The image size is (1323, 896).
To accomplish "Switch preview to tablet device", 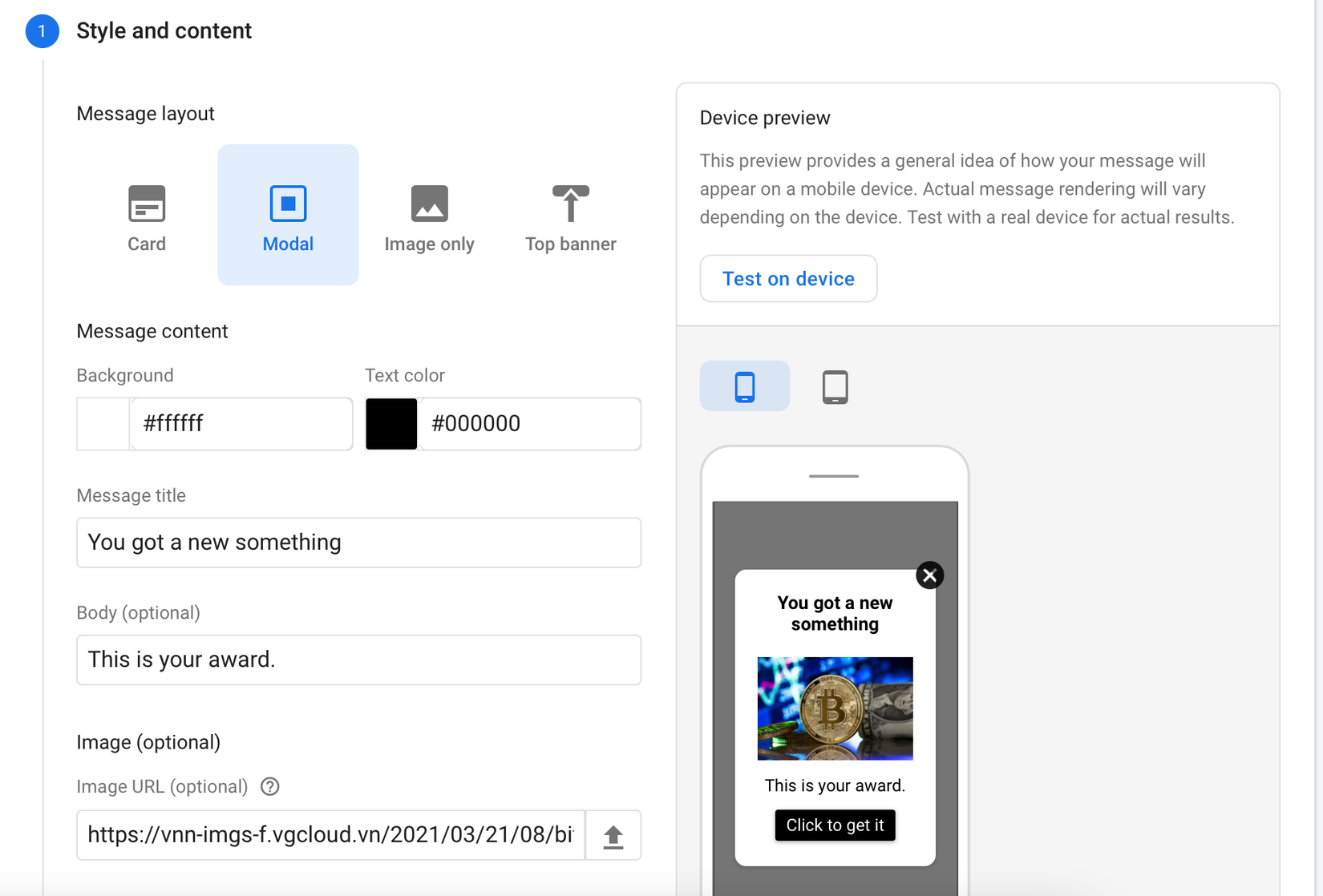I will pyautogui.click(x=835, y=386).
